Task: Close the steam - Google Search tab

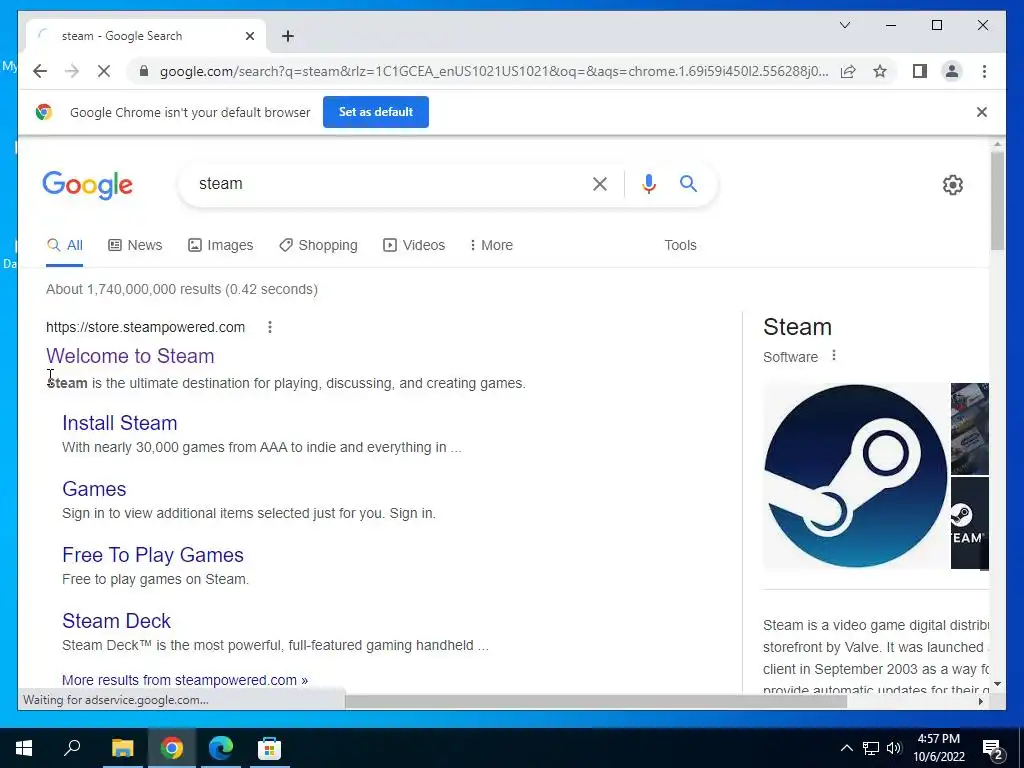Action: tap(249, 36)
